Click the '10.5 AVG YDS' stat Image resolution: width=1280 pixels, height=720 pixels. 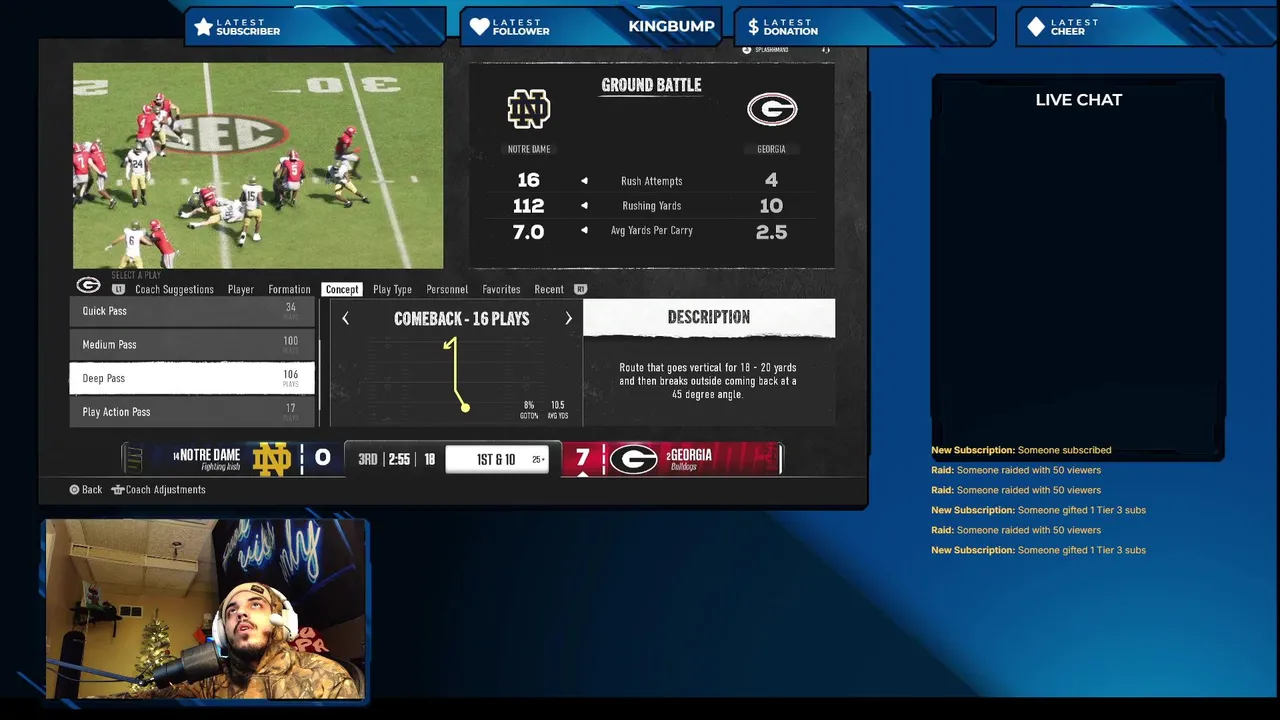coord(557,410)
